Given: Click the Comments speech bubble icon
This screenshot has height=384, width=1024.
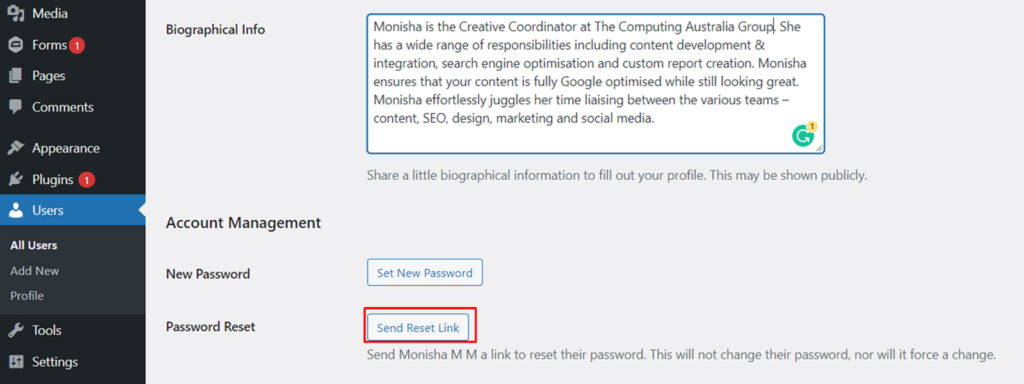Looking at the screenshot, I should (x=16, y=106).
